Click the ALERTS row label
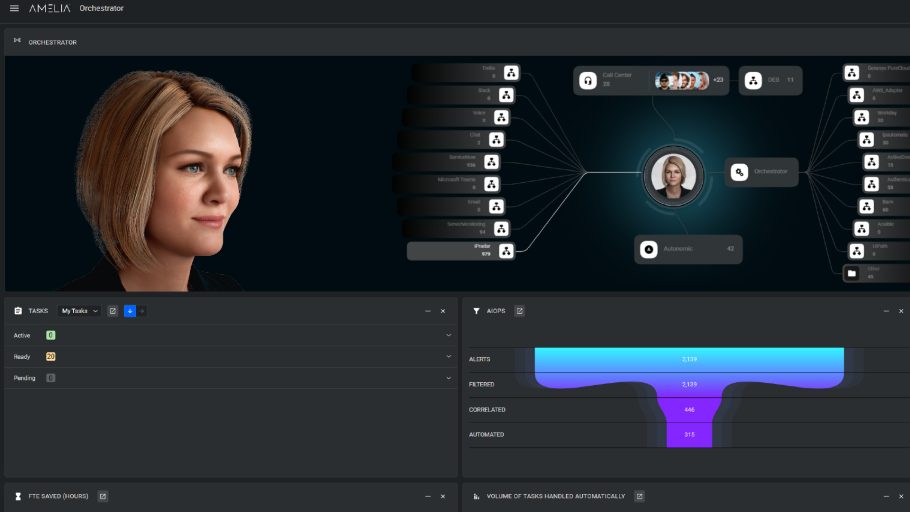The height and width of the screenshot is (512, 910). click(479, 359)
